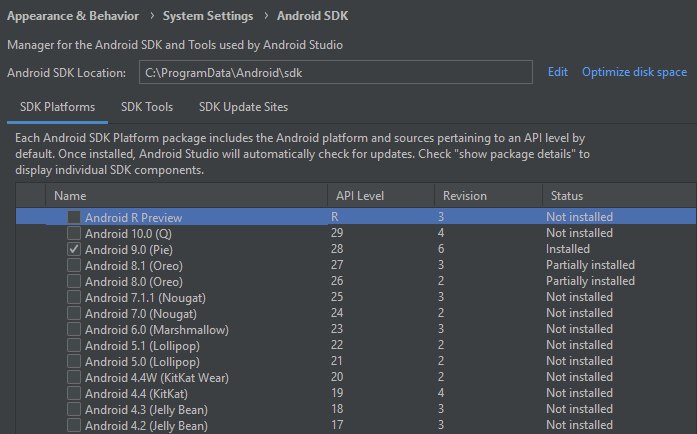Enable the Android 5.0 (Lollipop) checkbox
The width and height of the screenshot is (697, 434).
coord(74,362)
